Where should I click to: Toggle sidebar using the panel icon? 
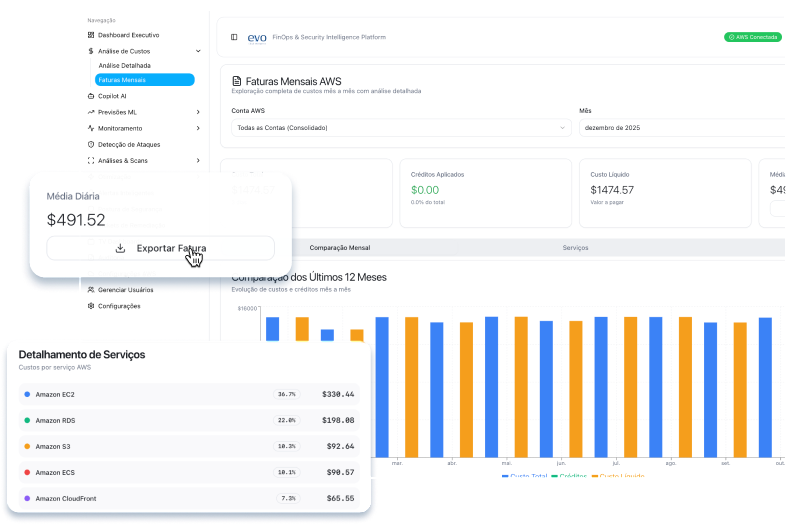point(234,37)
